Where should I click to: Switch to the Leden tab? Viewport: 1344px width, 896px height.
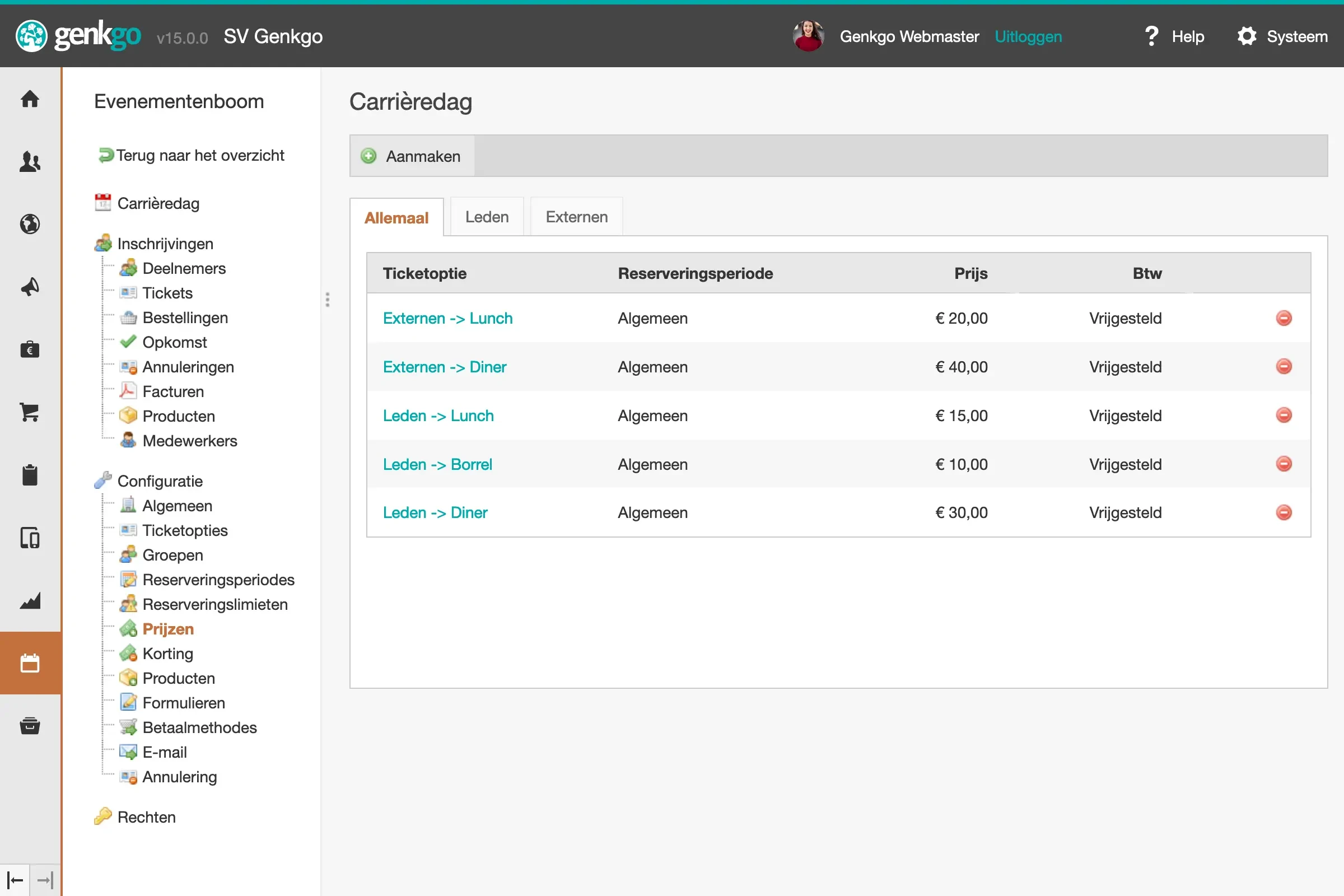(x=486, y=217)
